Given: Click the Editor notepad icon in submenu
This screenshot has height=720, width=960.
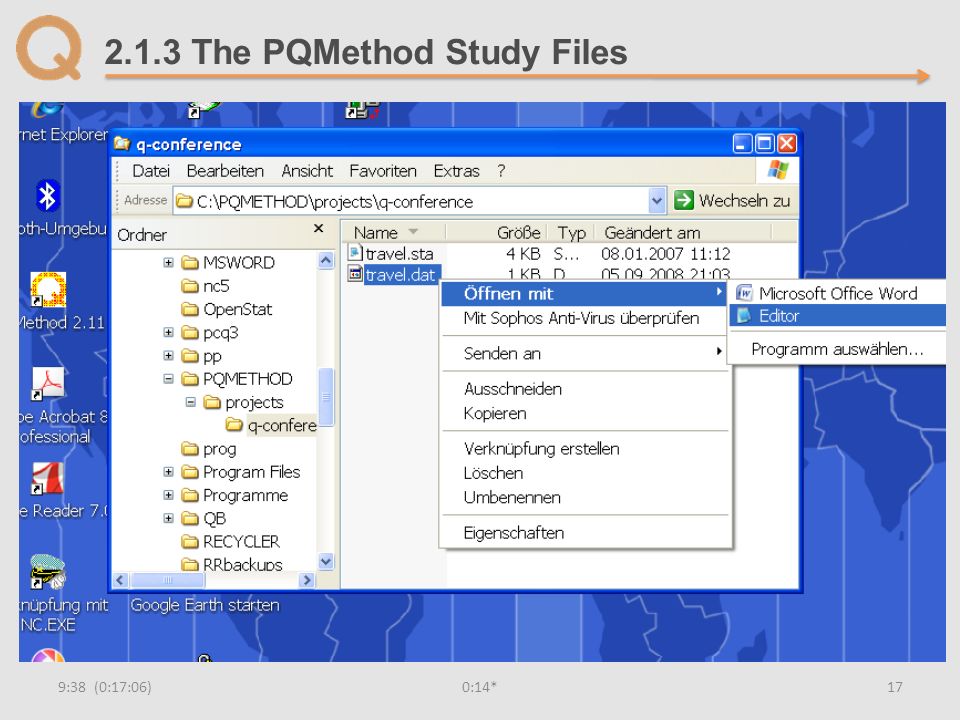Looking at the screenshot, I should 744,316.
